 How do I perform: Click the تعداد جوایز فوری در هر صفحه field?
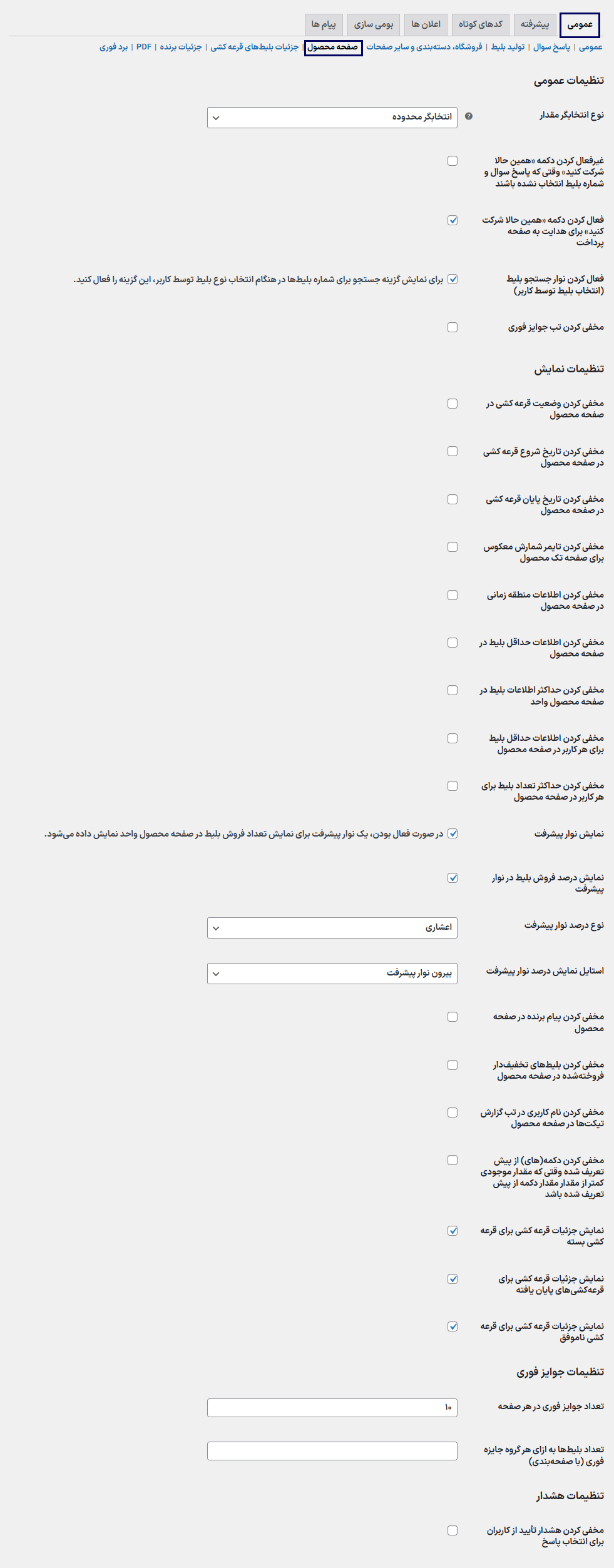click(332, 1407)
